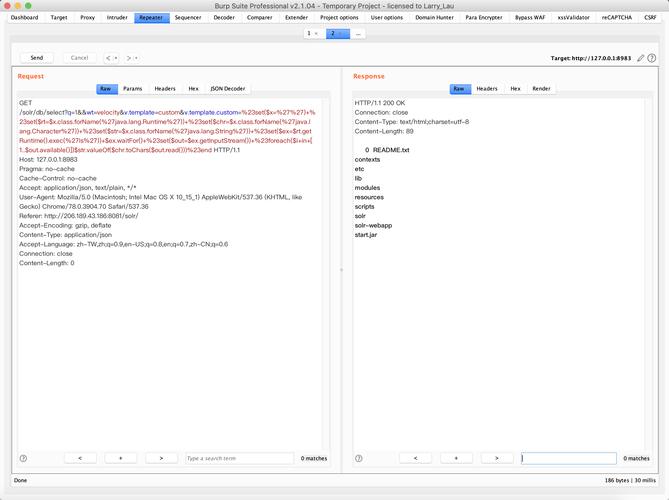669x500 pixels.
Task: Open Repeater help question mark icon
Action: click(653, 58)
